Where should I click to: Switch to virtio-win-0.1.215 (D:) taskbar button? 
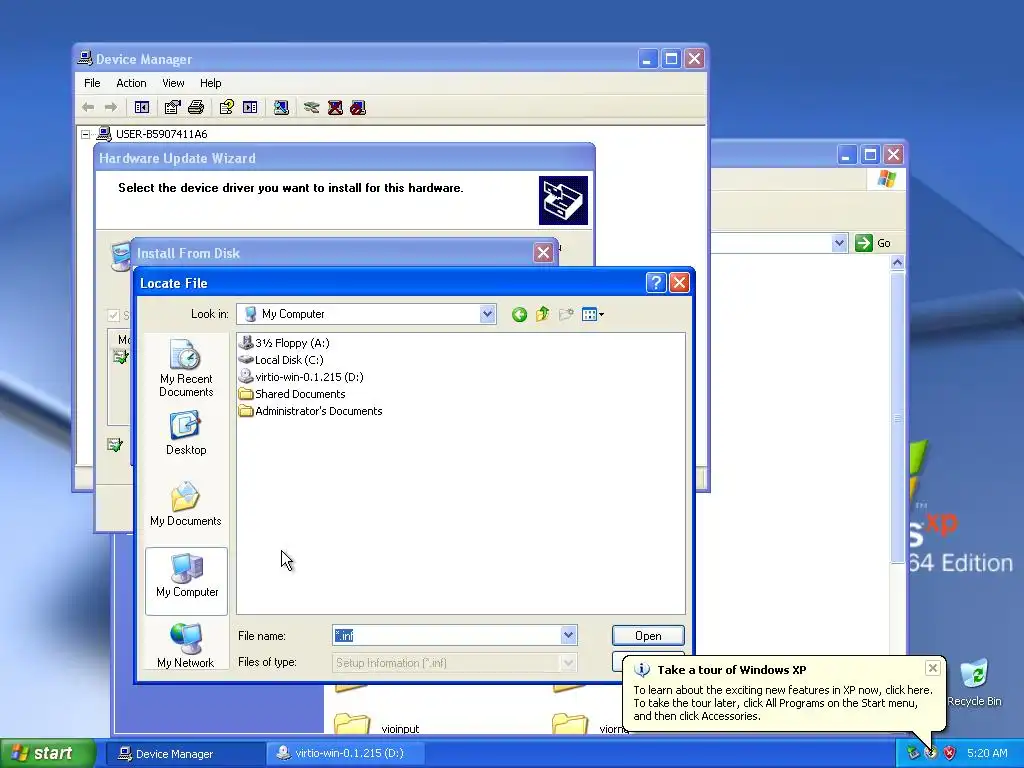click(346, 753)
